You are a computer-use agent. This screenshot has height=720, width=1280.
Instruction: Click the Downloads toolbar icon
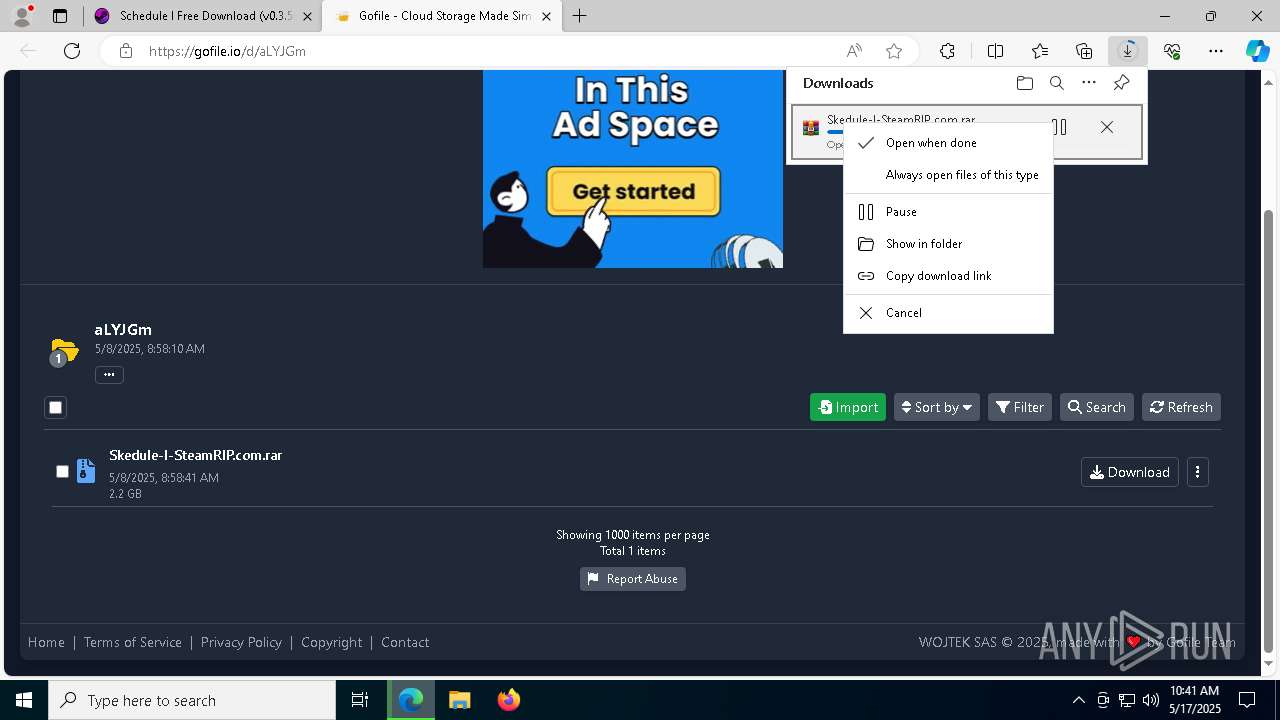(1128, 51)
